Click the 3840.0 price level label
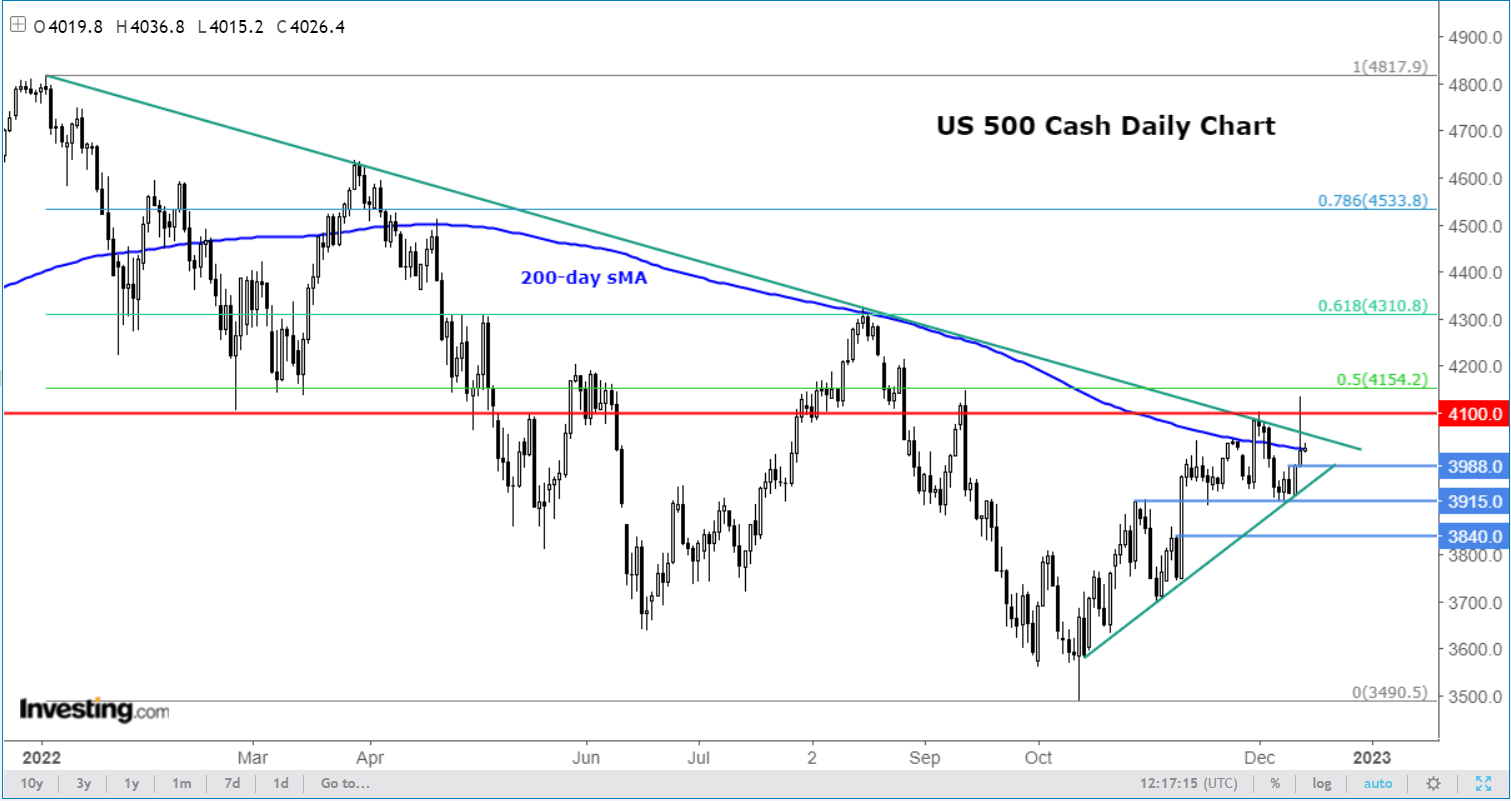This screenshot has height=801, width=1511. (1473, 536)
